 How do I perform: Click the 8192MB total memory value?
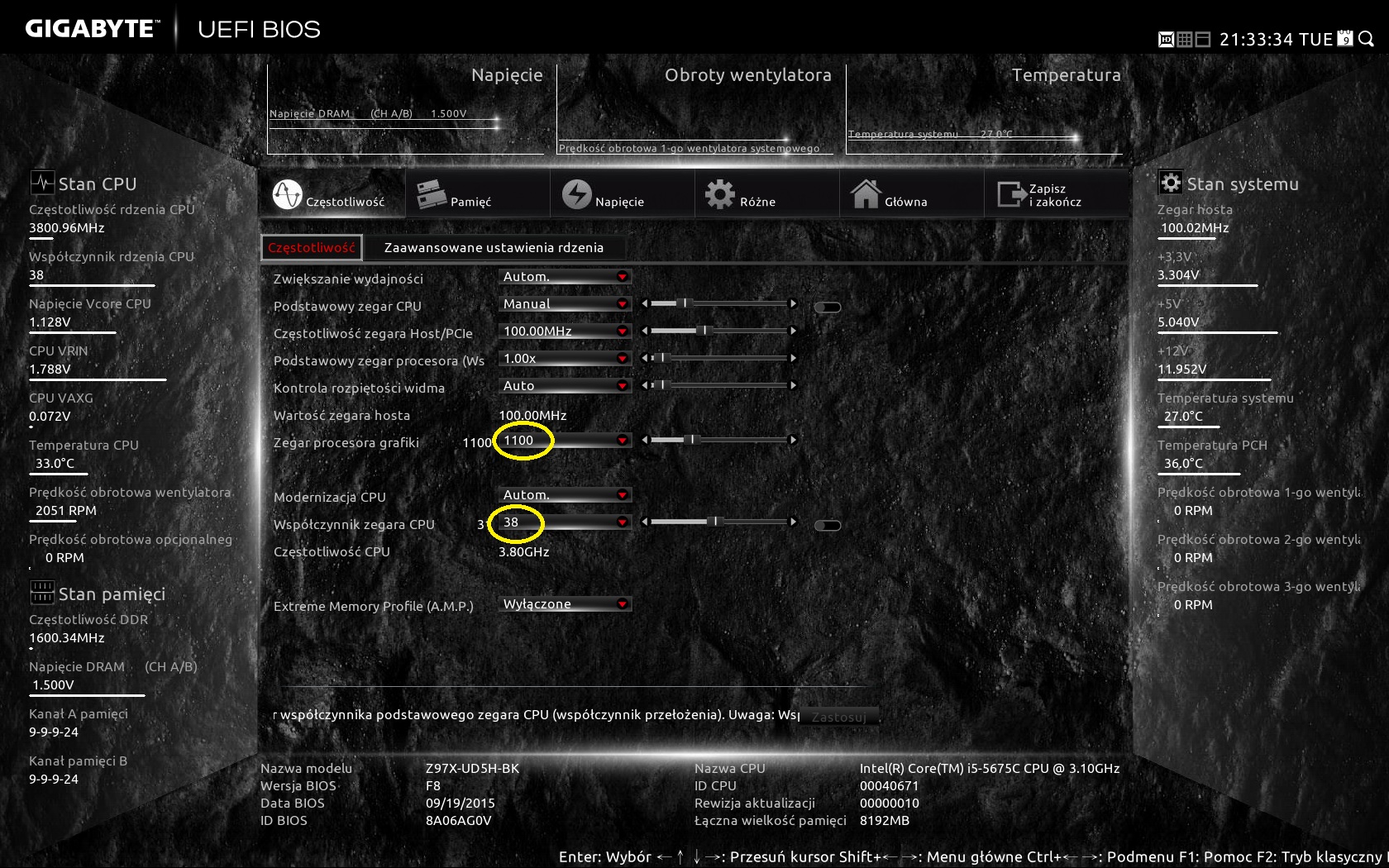coord(885,821)
